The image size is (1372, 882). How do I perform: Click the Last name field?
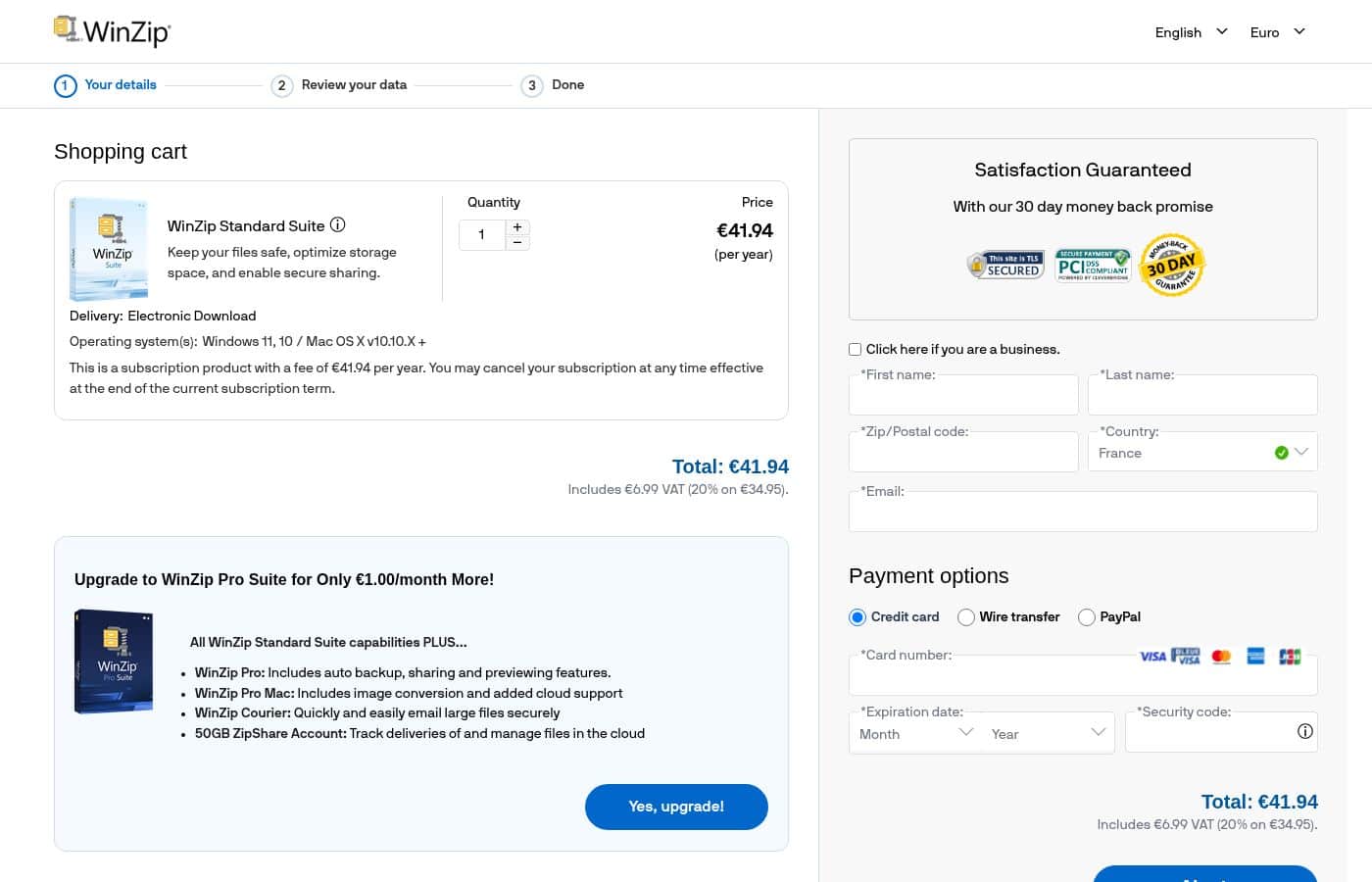(1202, 395)
